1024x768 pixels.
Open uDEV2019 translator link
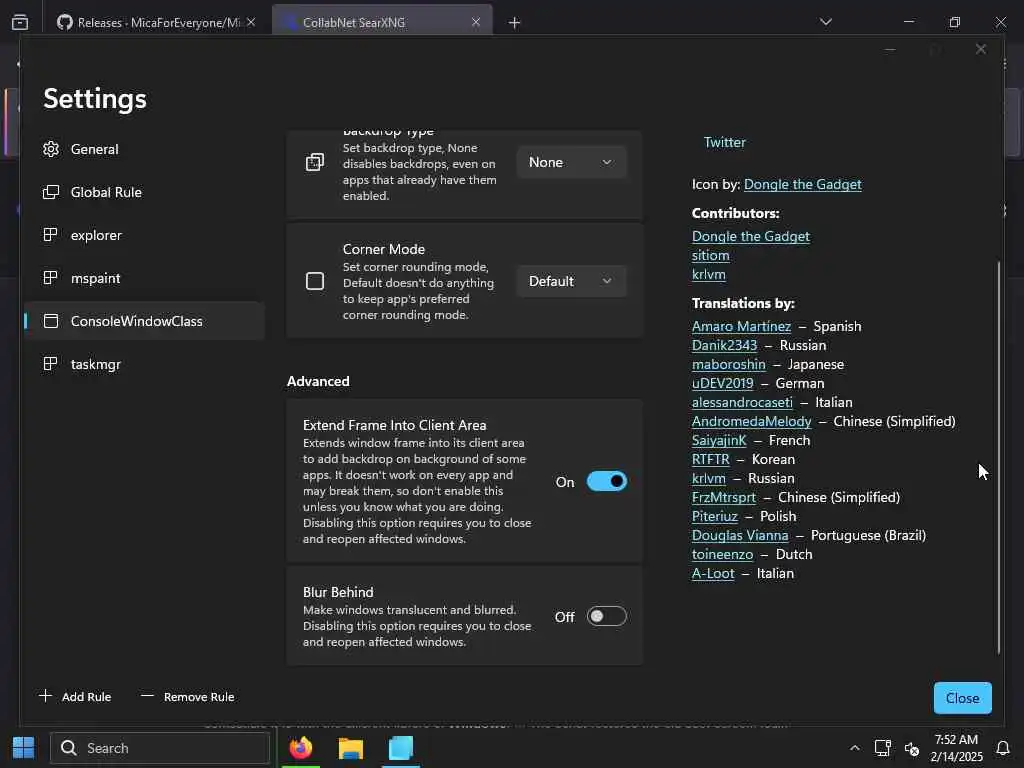[722, 383]
